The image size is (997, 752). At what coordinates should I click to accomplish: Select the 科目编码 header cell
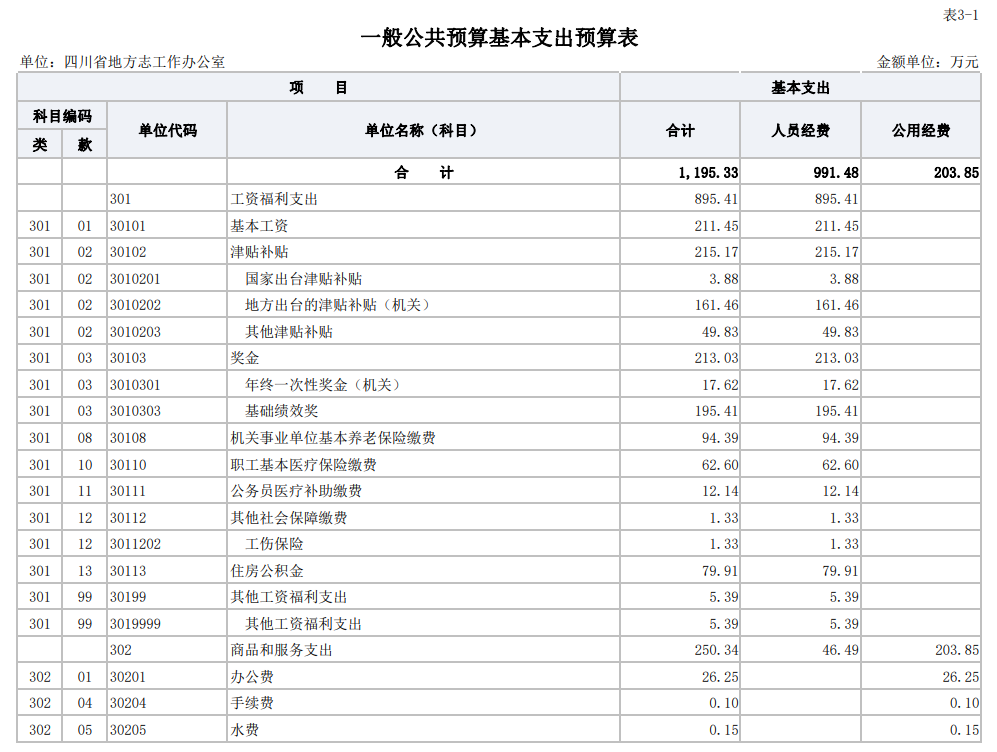62,117
